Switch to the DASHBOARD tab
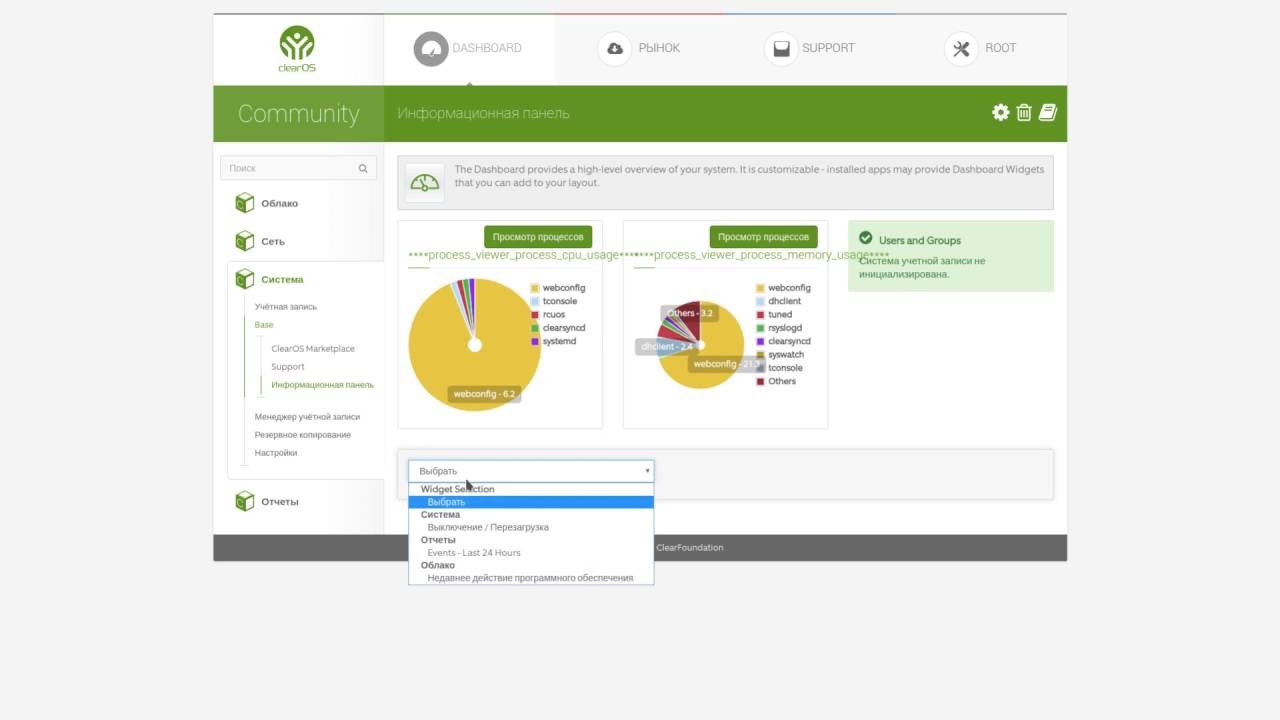Viewport: 1280px width, 720px height. pyautogui.click(x=469, y=49)
